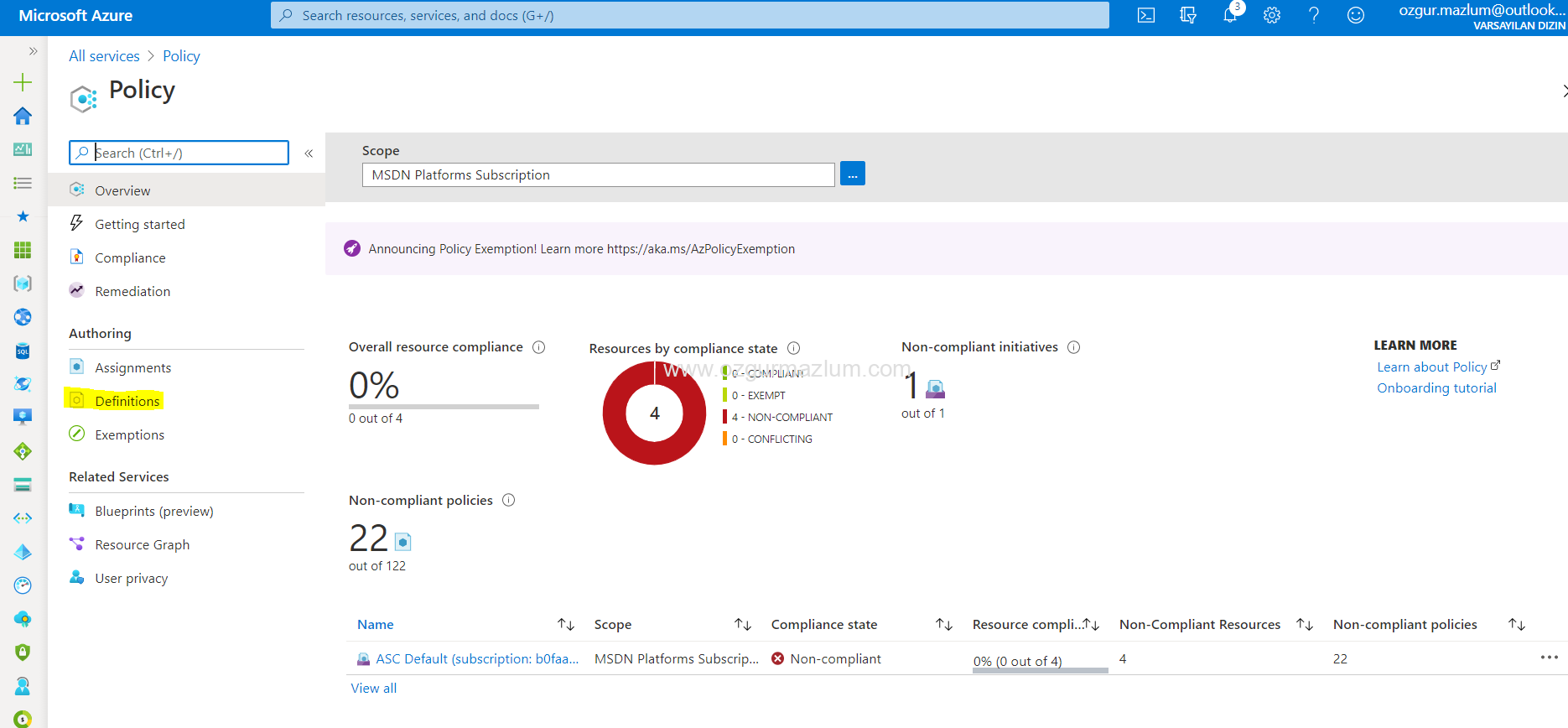The width and height of the screenshot is (1568, 728).
Task: Focus the Policy menu search box
Action: [179, 153]
